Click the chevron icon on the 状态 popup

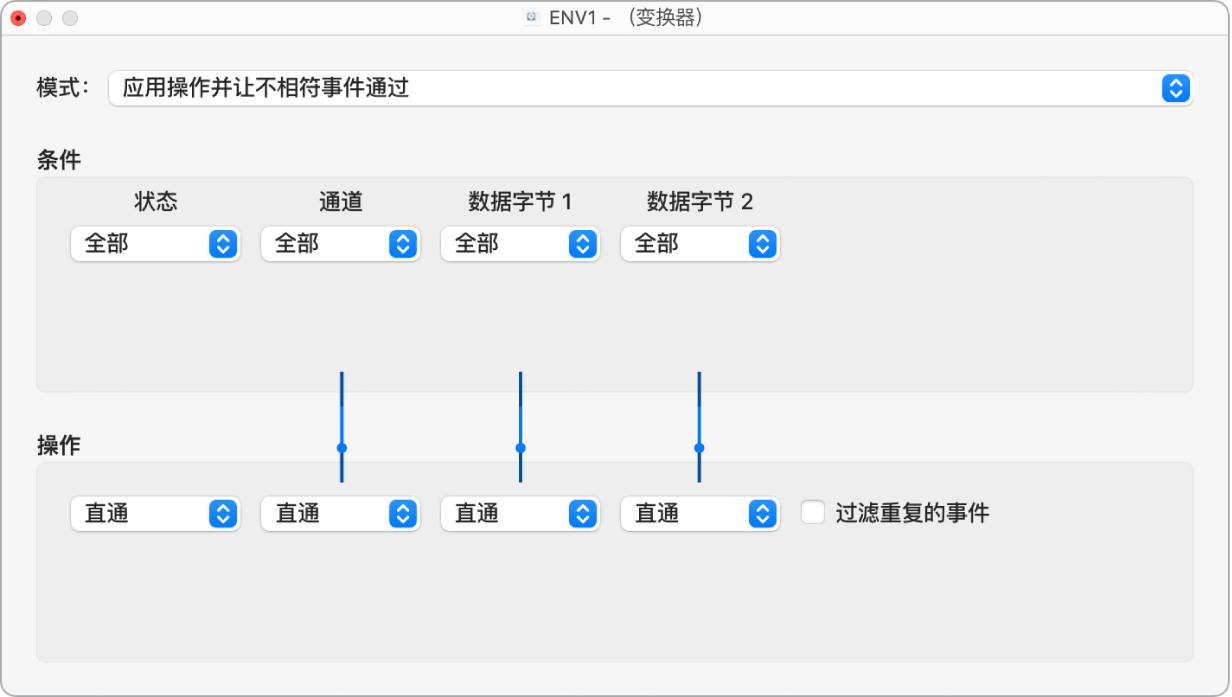(226, 244)
